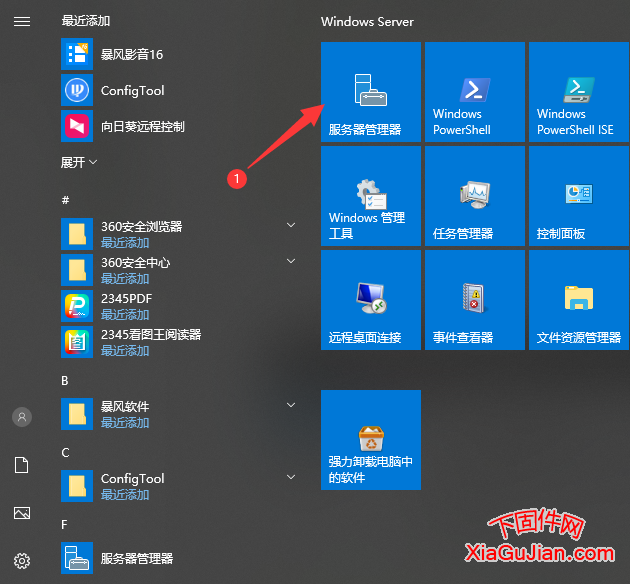
Task: Open ConfigTool in the recently added list
Action: pos(181,90)
